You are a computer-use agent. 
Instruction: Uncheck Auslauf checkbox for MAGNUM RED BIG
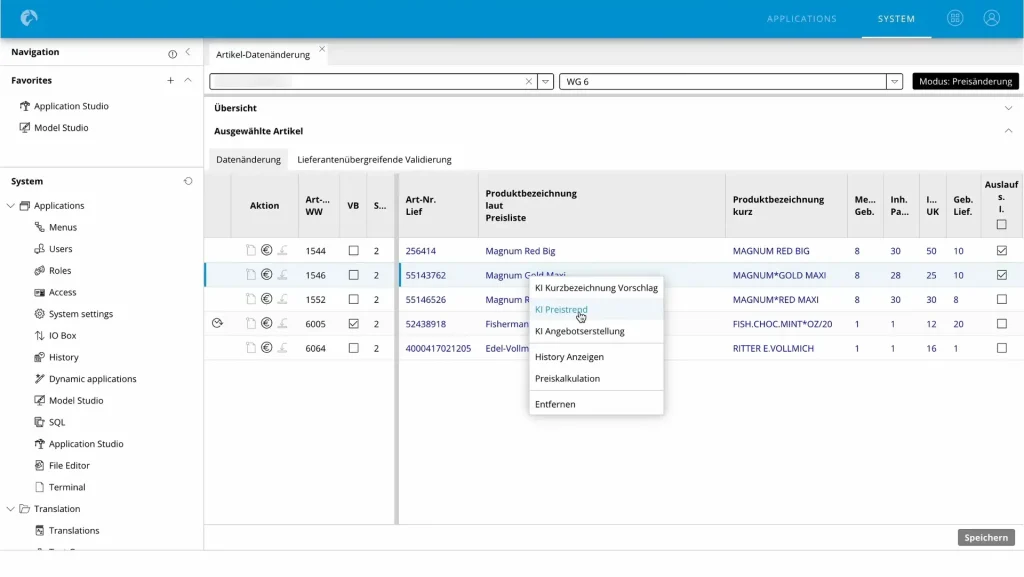click(x=1002, y=251)
